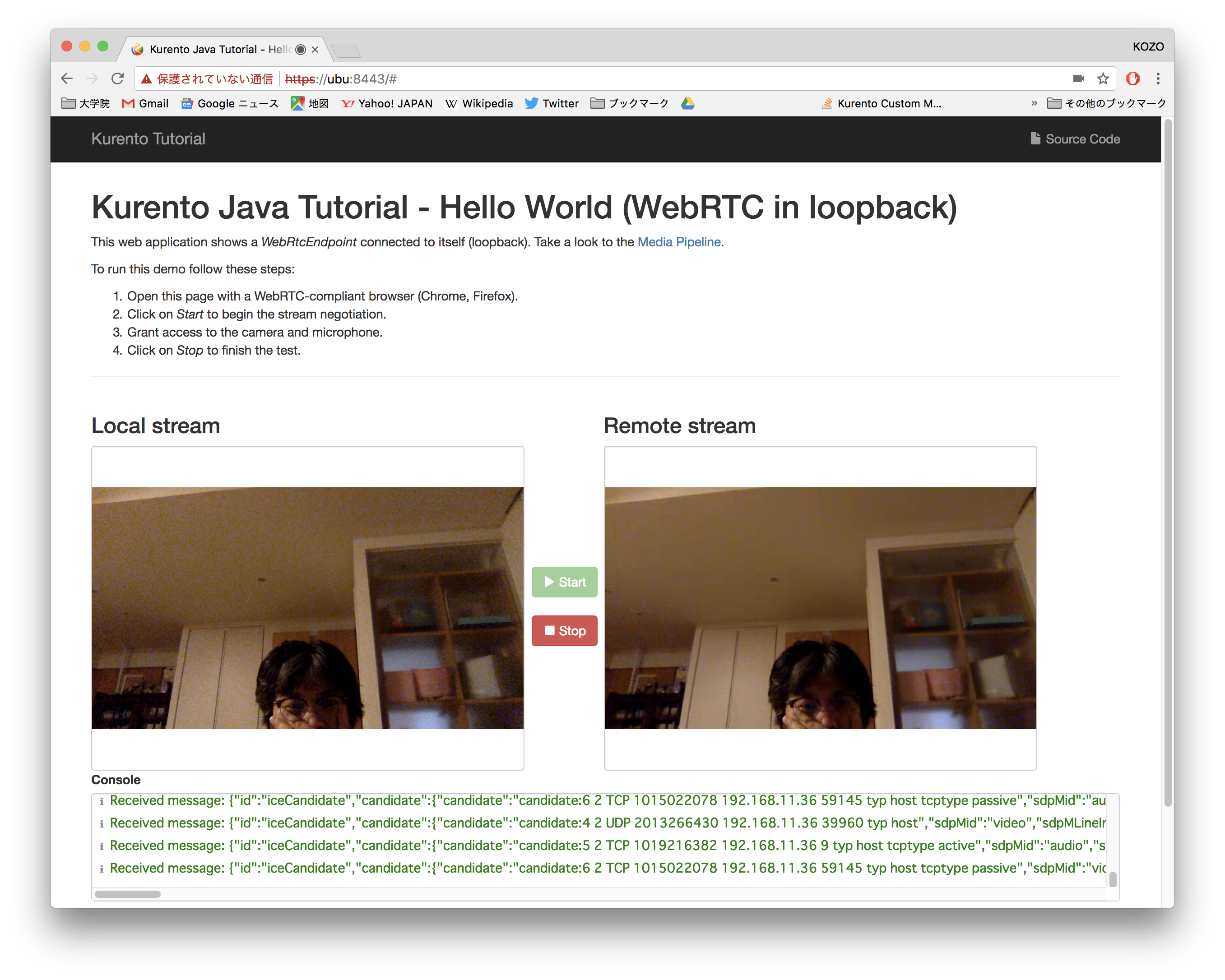Open Gmail from the bookmarks bar
The height and width of the screenshot is (980, 1225).
coord(145,103)
